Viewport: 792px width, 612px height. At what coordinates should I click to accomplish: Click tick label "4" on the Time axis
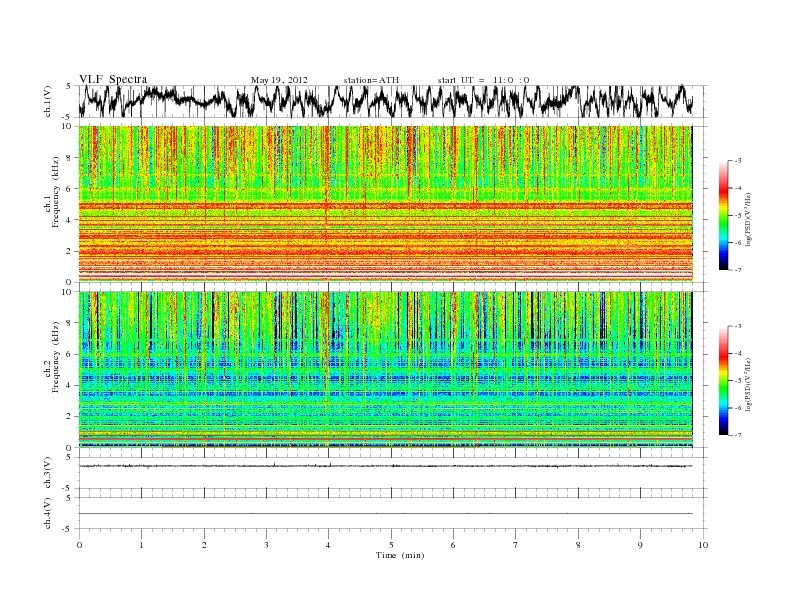coord(329,545)
